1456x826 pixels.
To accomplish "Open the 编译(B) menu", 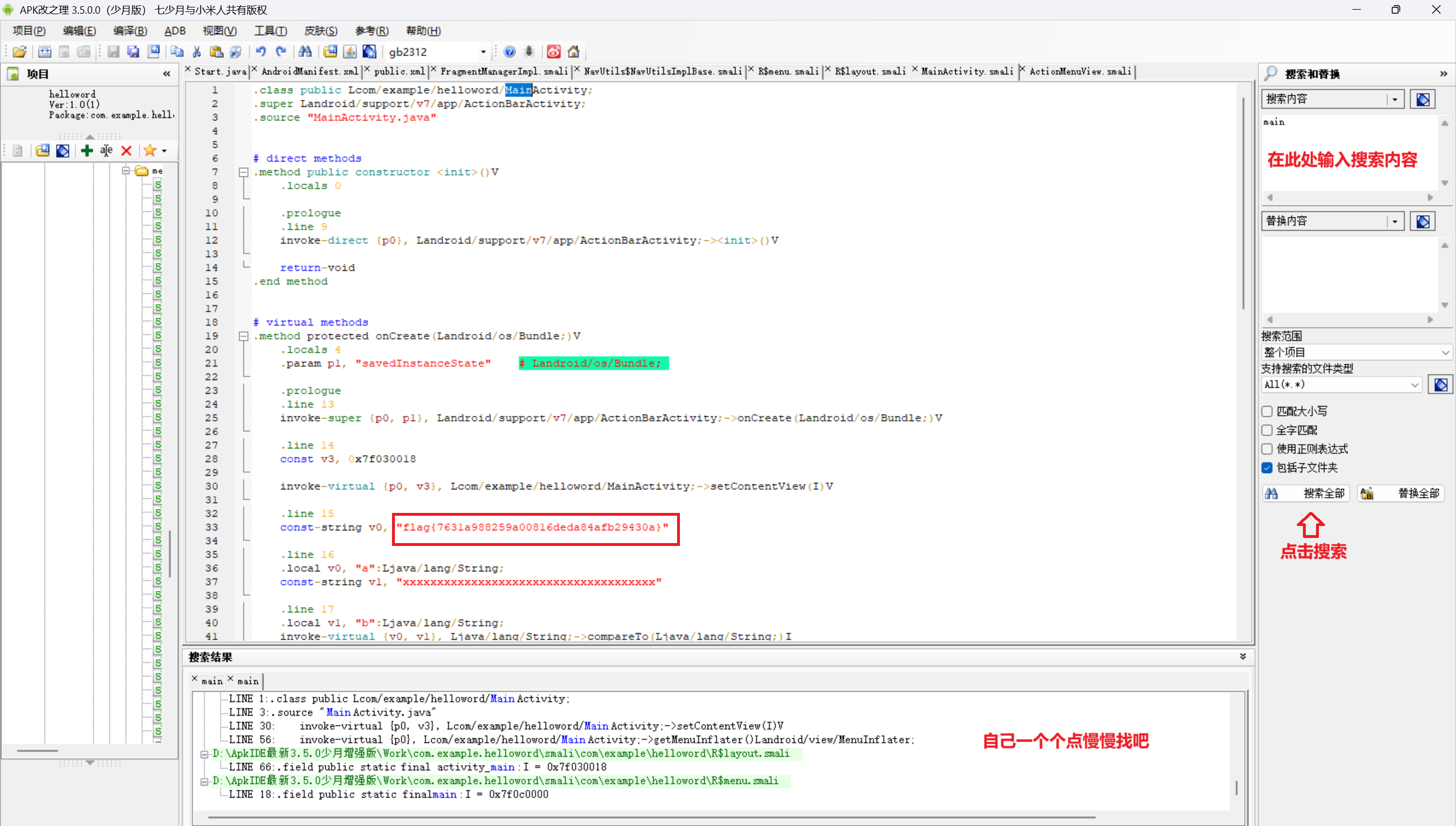I will point(130,31).
